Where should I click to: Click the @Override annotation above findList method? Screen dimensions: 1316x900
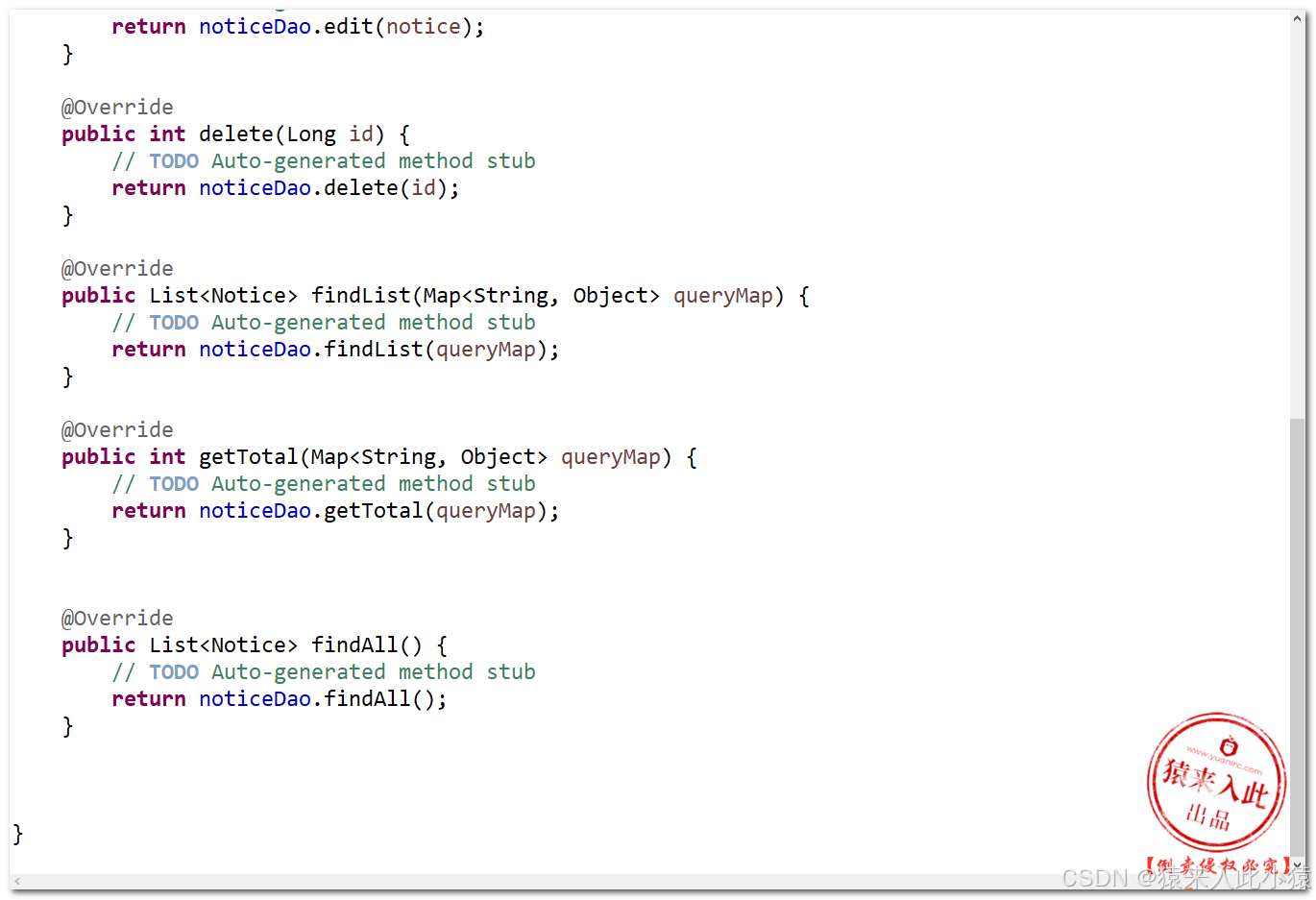point(117,269)
